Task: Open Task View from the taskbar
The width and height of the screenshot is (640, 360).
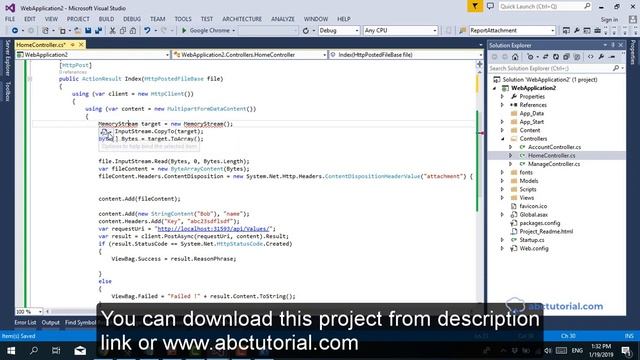Action: tap(56, 350)
